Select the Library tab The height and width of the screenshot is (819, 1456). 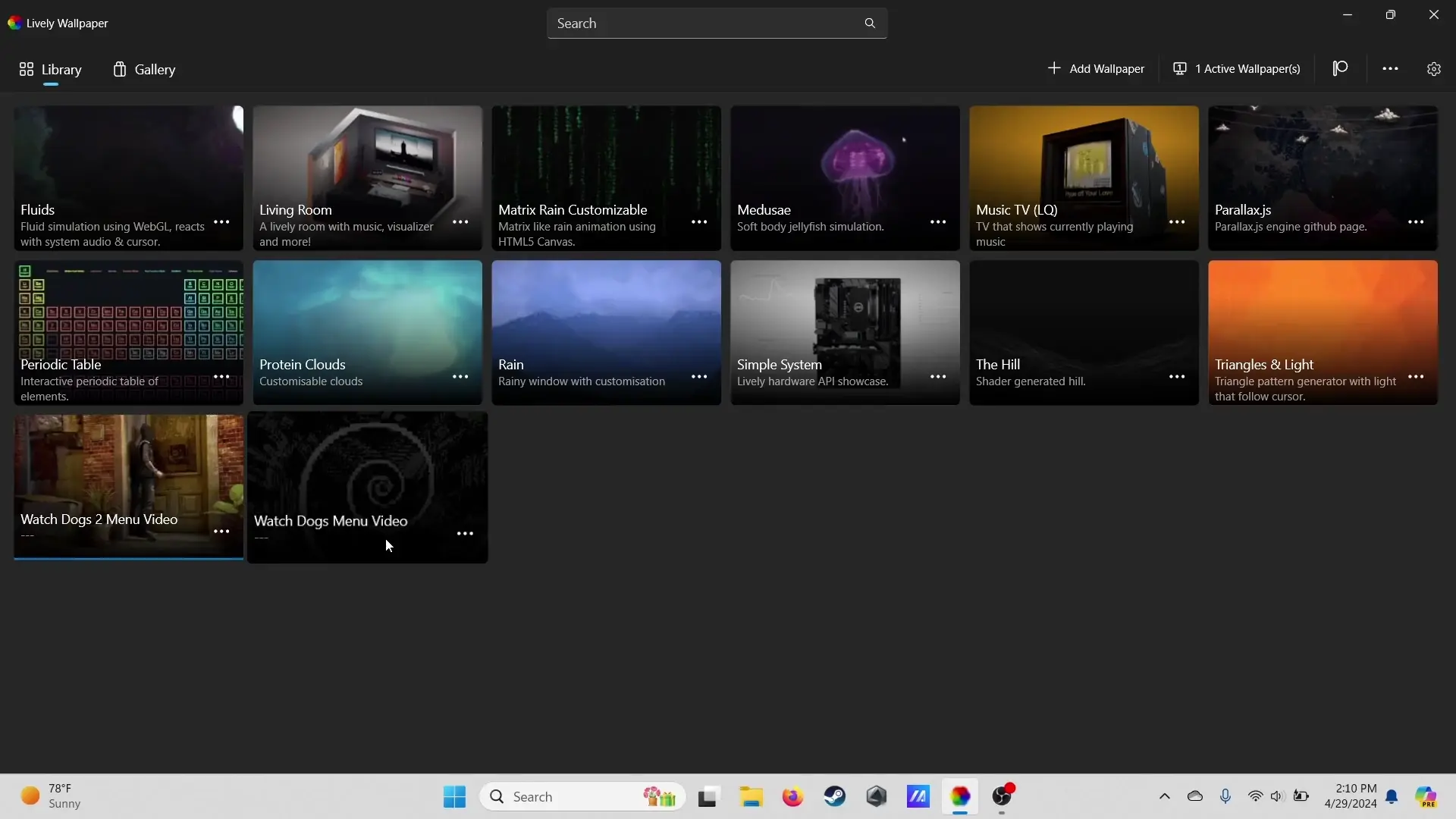pos(50,70)
